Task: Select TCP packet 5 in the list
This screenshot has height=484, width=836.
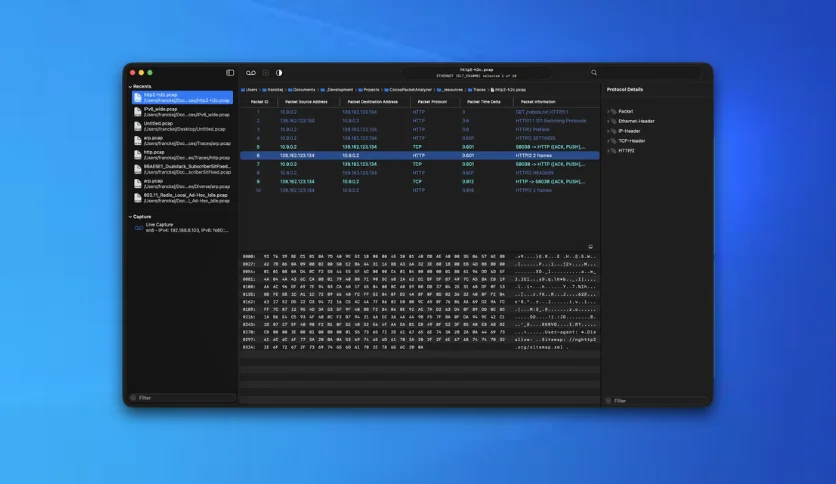Action: tap(420, 147)
